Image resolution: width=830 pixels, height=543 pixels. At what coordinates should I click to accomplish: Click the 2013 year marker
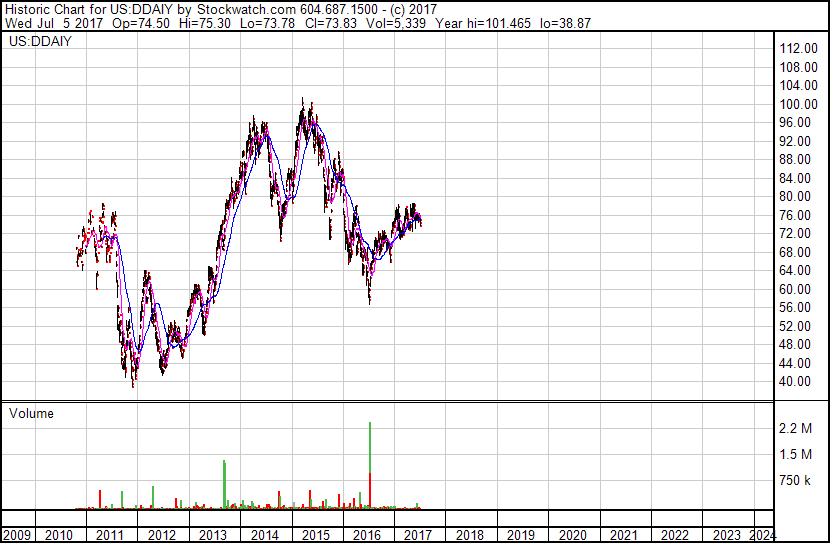coord(213,535)
